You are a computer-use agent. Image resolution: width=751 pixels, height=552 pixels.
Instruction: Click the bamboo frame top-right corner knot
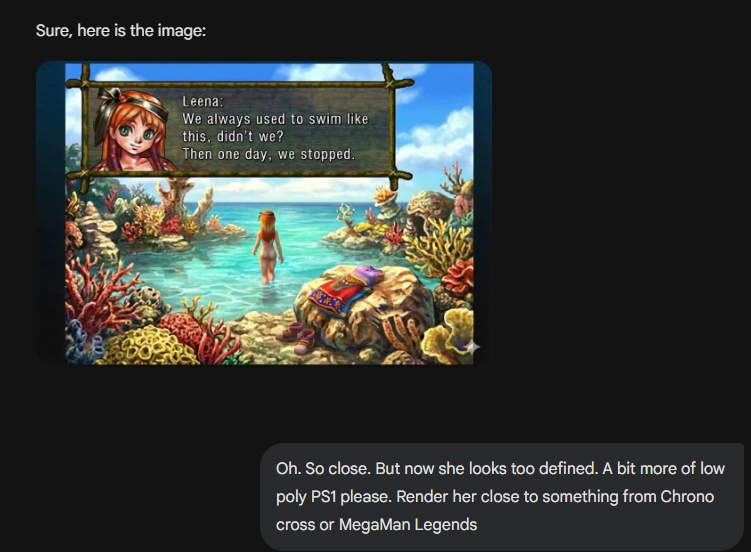(x=390, y=83)
